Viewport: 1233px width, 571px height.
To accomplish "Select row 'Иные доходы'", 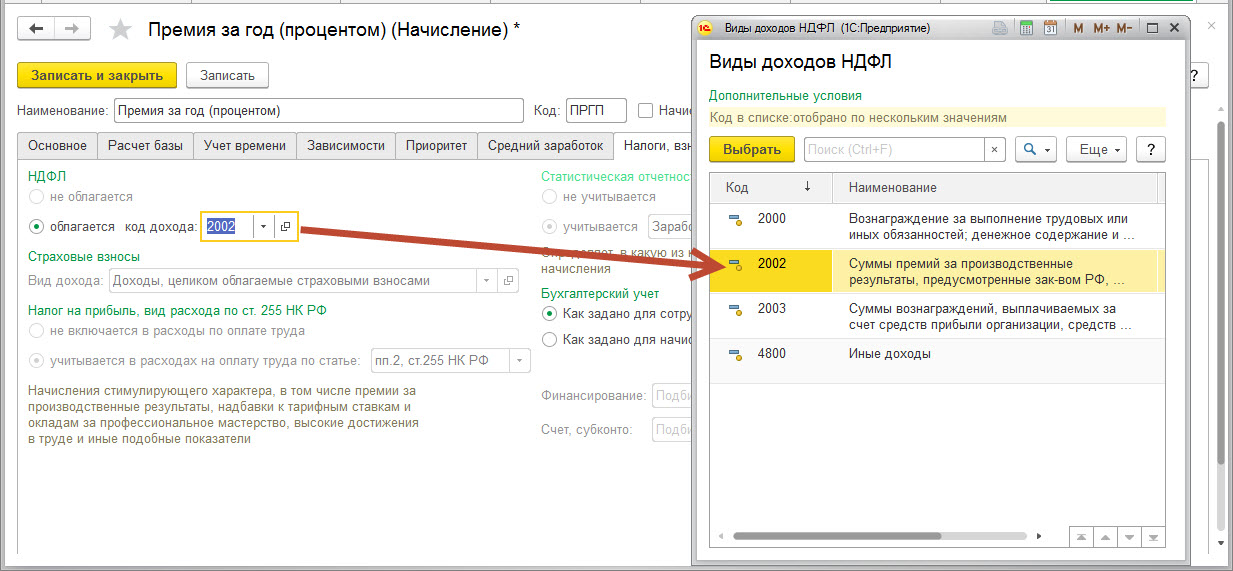I will 938,361.
